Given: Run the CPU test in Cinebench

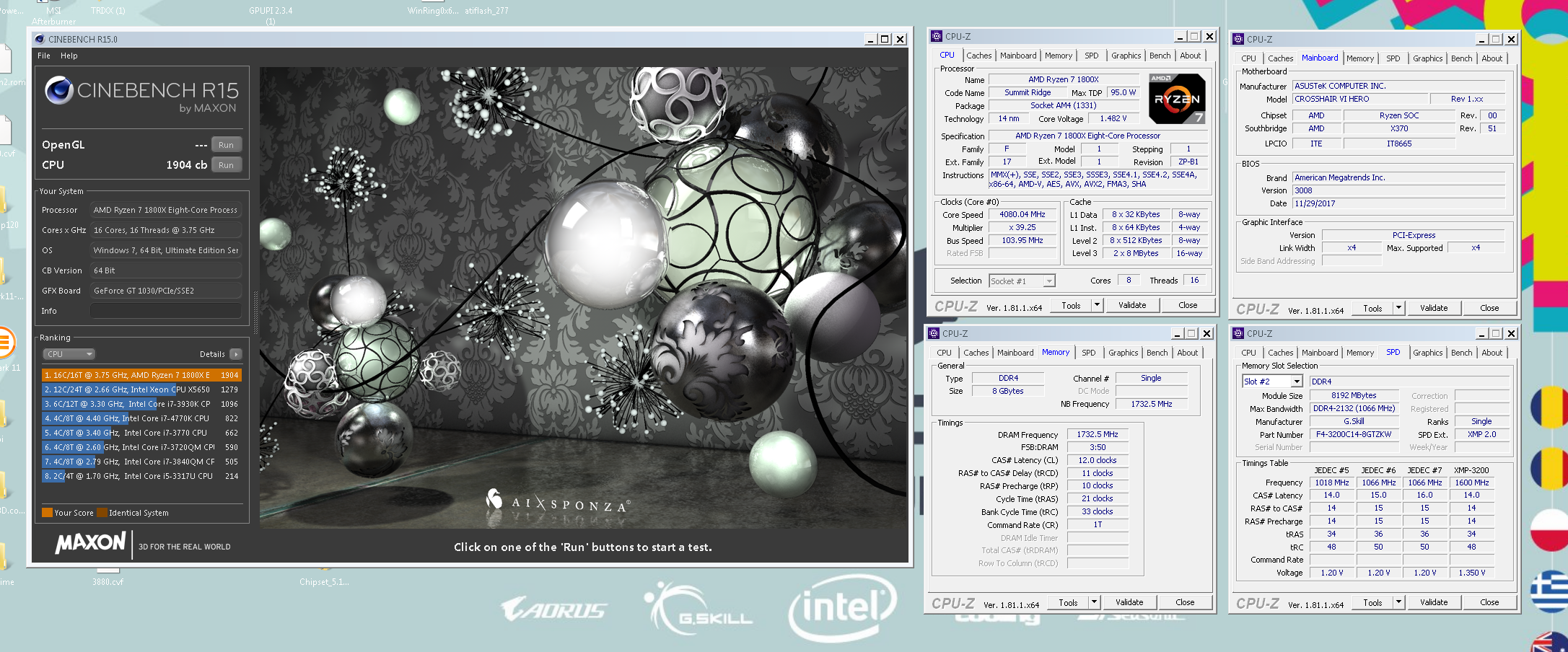Looking at the screenshot, I should [x=226, y=165].
